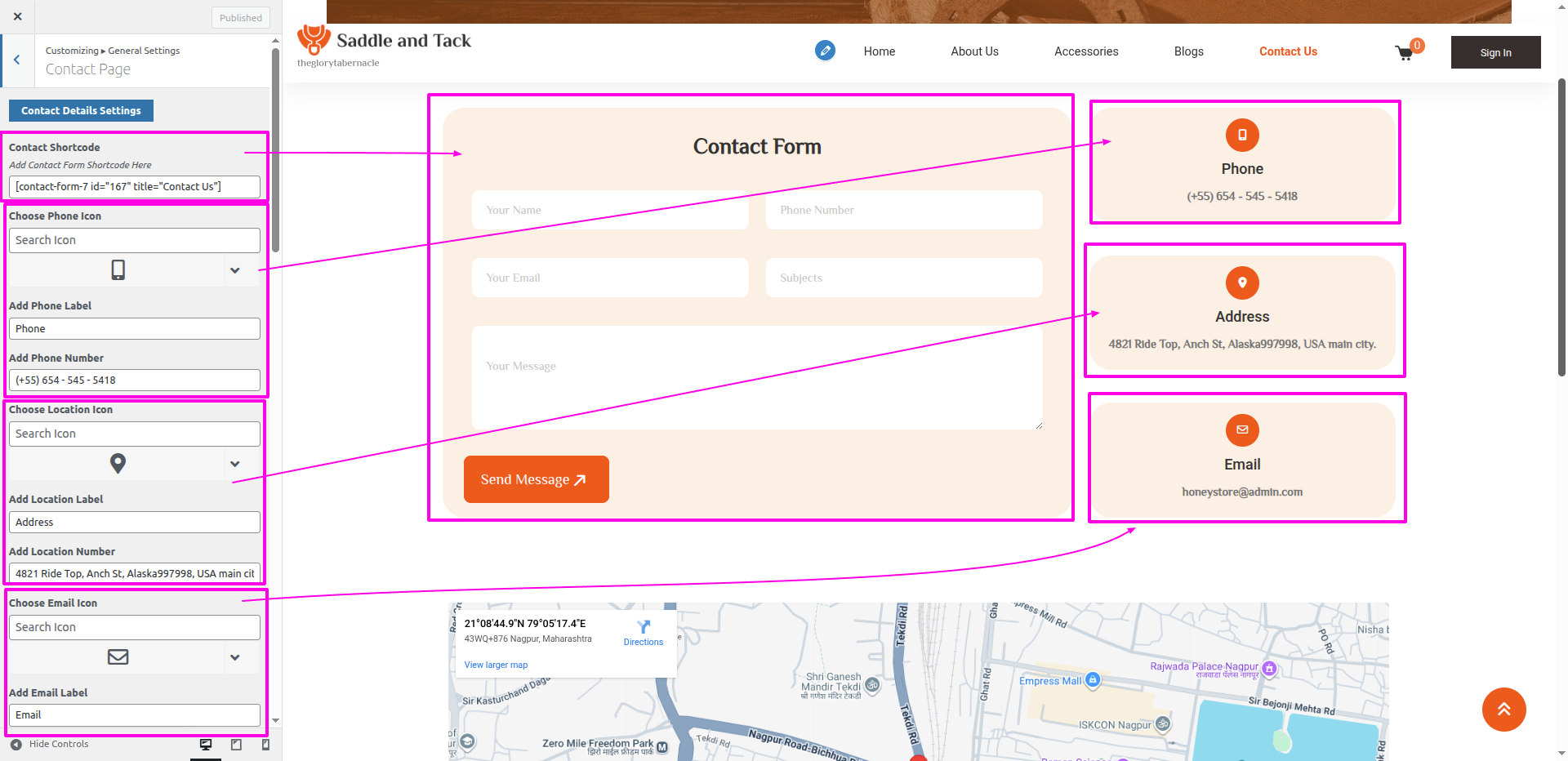This screenshot has height=761, width=1568.
Task: Navigate to the Blogs menu item
Action: point(1188,51)
